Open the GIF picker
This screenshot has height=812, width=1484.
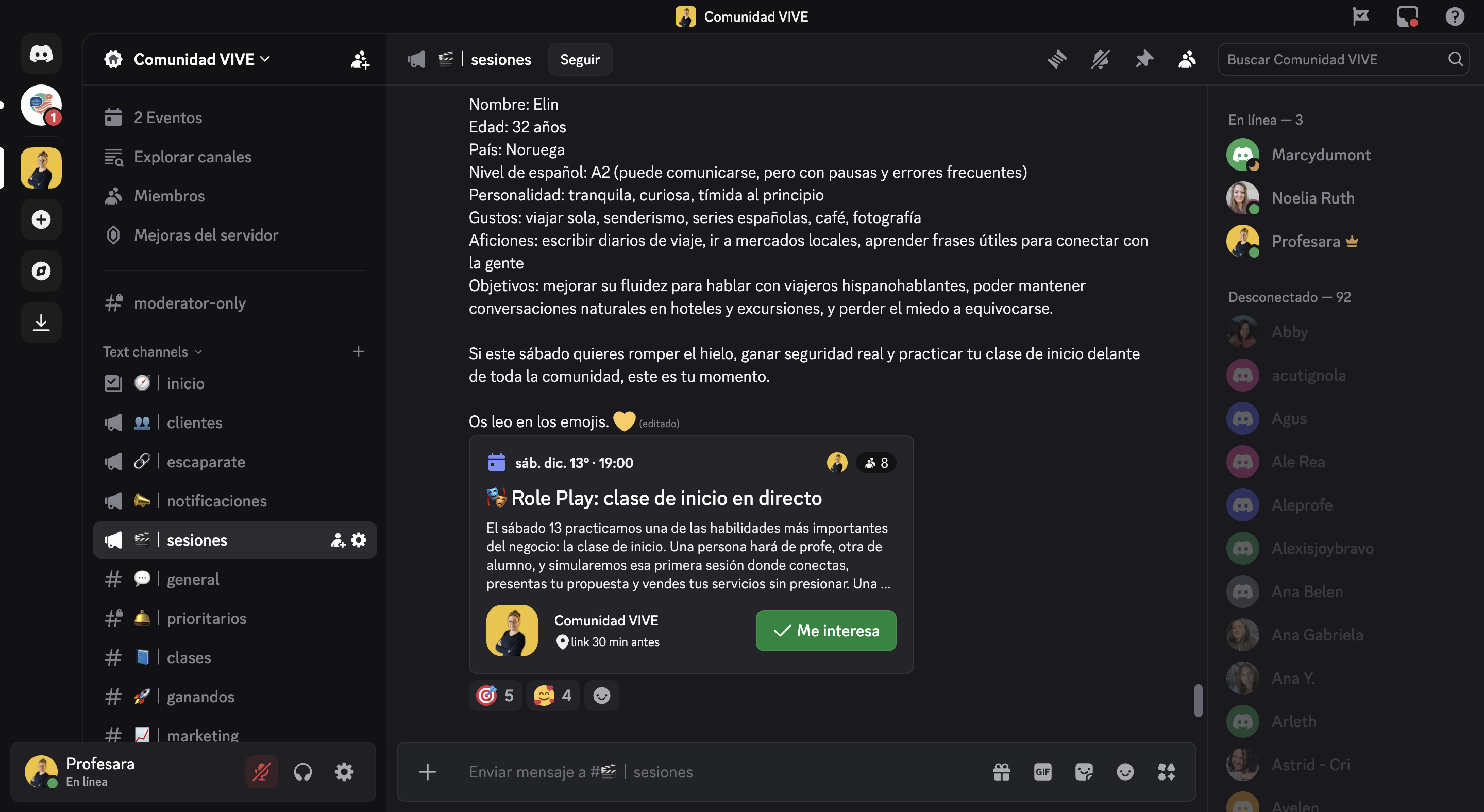pos(1042,772)
